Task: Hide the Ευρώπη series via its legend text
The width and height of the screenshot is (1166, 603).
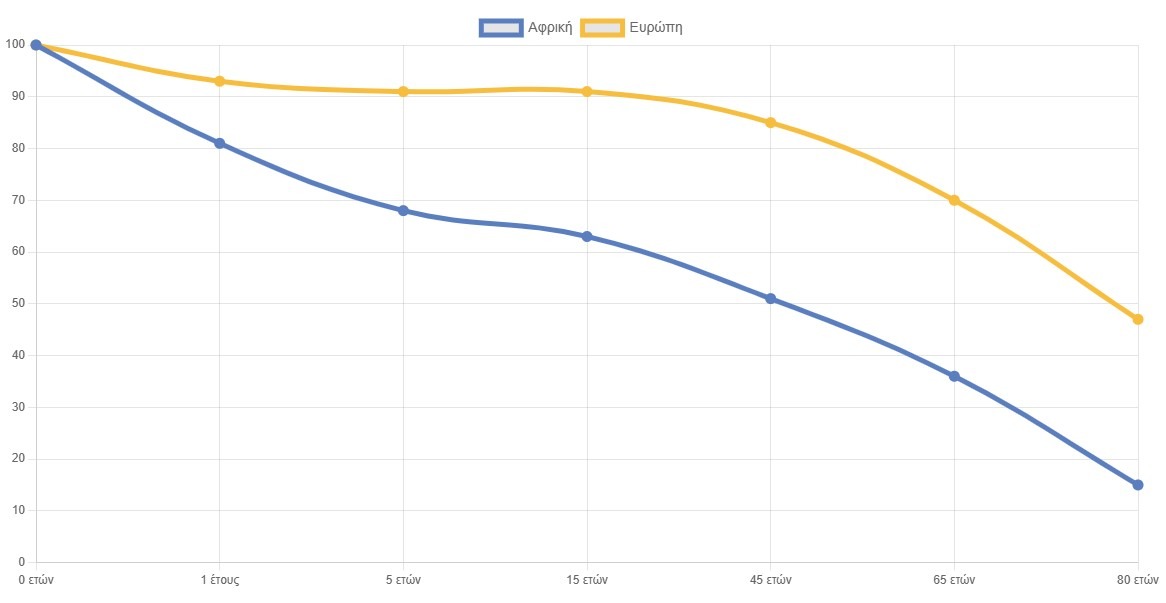Action: pyautogui.click(x=656, y=28)
